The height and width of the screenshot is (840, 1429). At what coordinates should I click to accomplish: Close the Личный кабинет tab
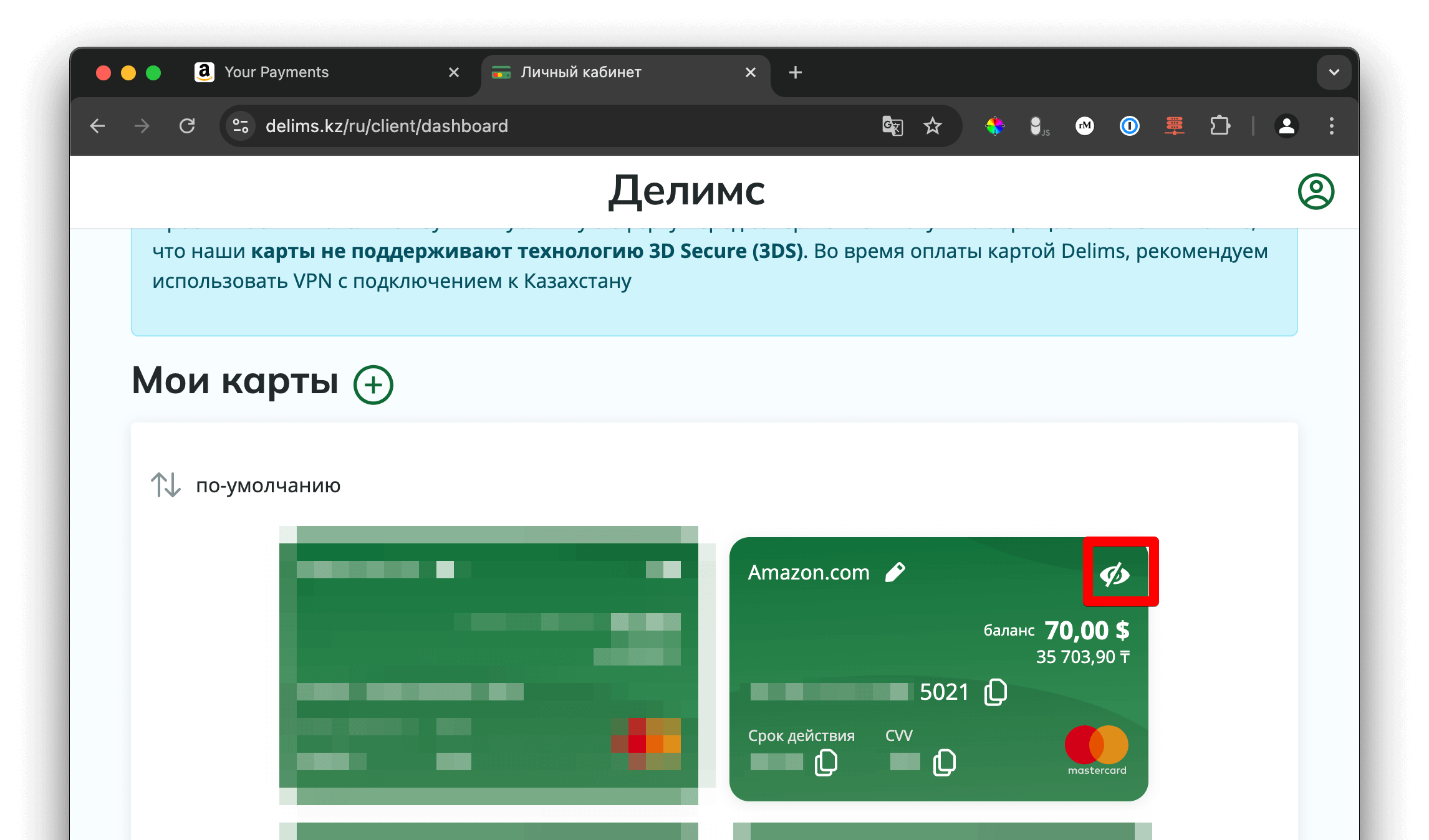pyautogui.click(x=751, y=72)
